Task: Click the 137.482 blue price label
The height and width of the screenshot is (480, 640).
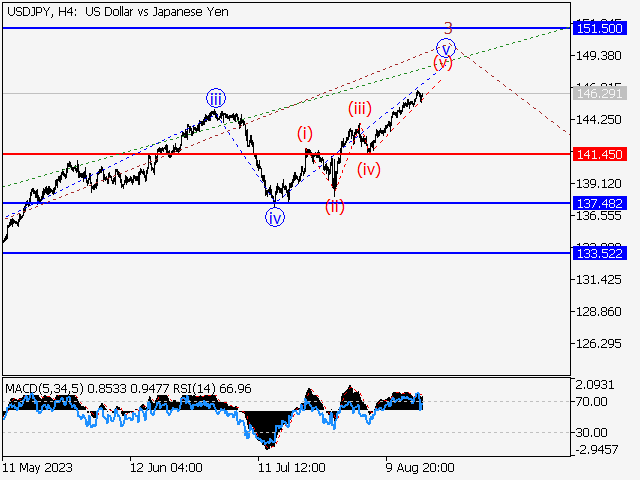Action: [x=599, y=203]
